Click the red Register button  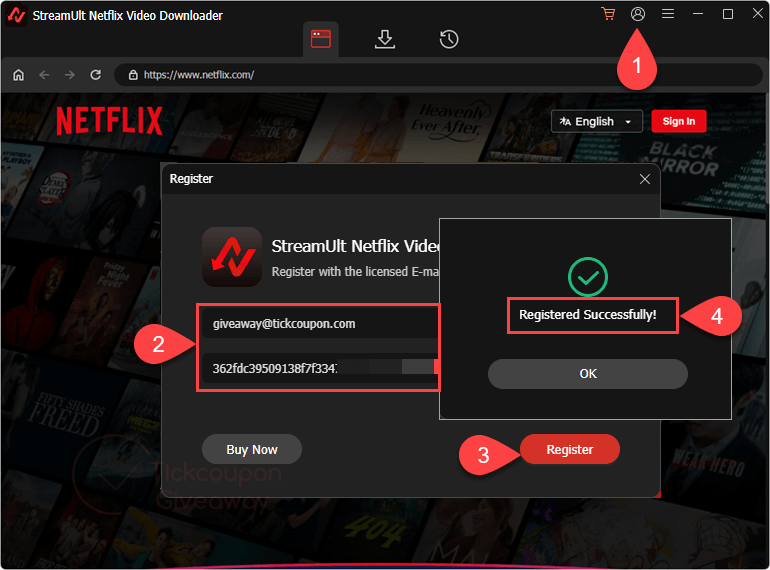570,449
